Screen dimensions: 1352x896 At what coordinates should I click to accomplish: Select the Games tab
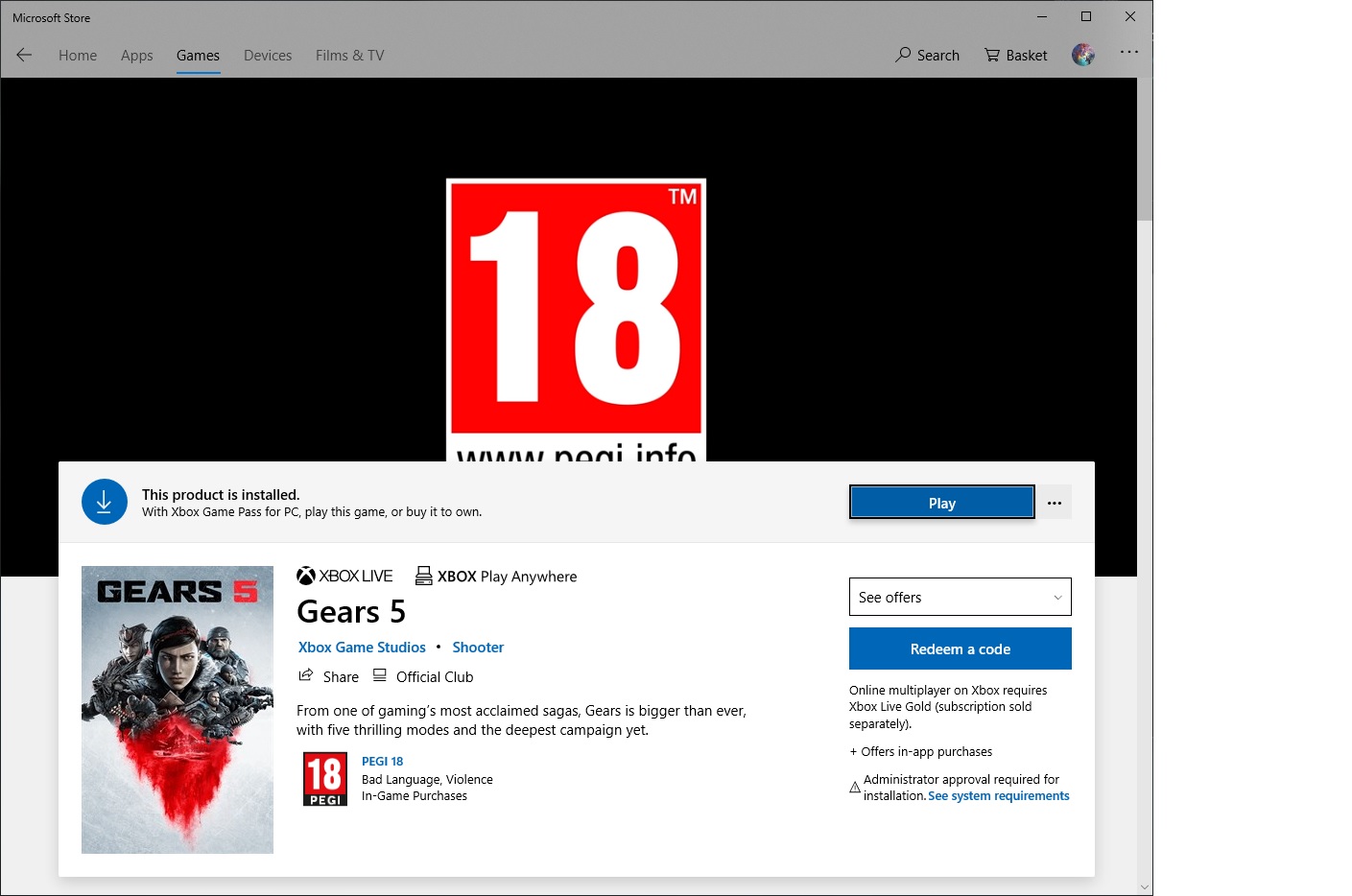[199, 56]
